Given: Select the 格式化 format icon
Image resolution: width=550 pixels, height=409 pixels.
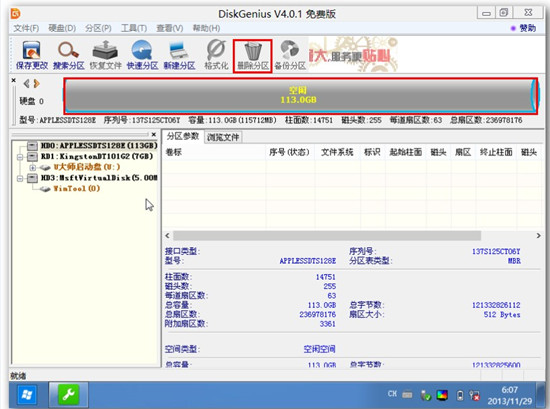Looking at the screenshot, I should click(x=216, y=55).
